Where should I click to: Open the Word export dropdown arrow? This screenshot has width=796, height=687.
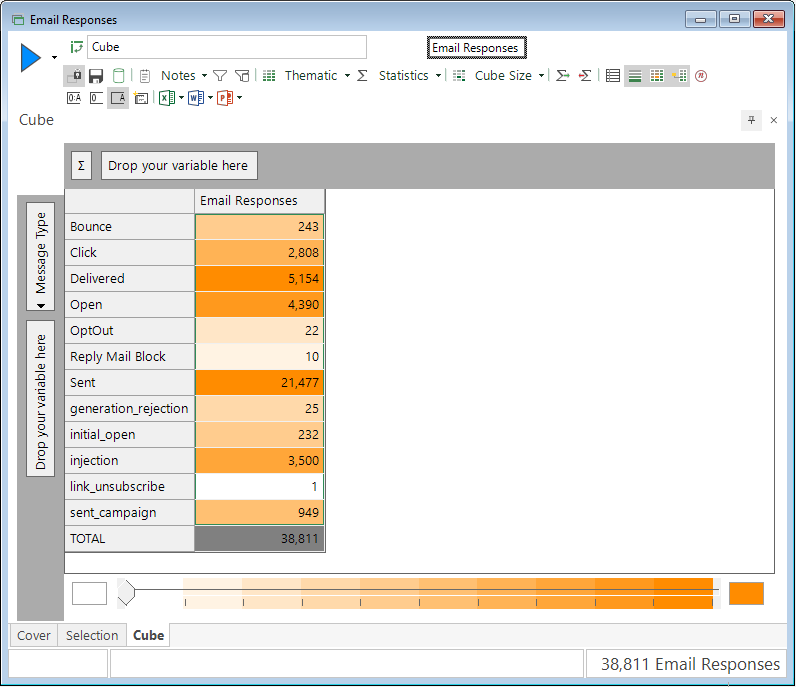[x=210, y=97]
